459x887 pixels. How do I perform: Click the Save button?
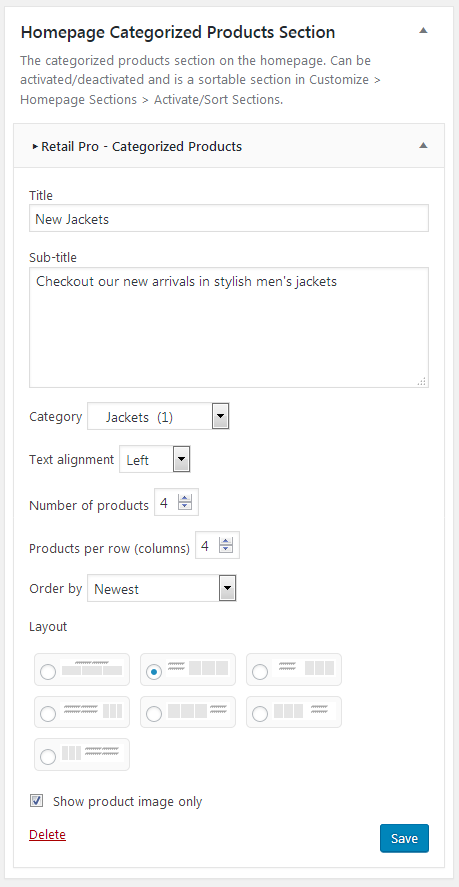coord(404,838)
